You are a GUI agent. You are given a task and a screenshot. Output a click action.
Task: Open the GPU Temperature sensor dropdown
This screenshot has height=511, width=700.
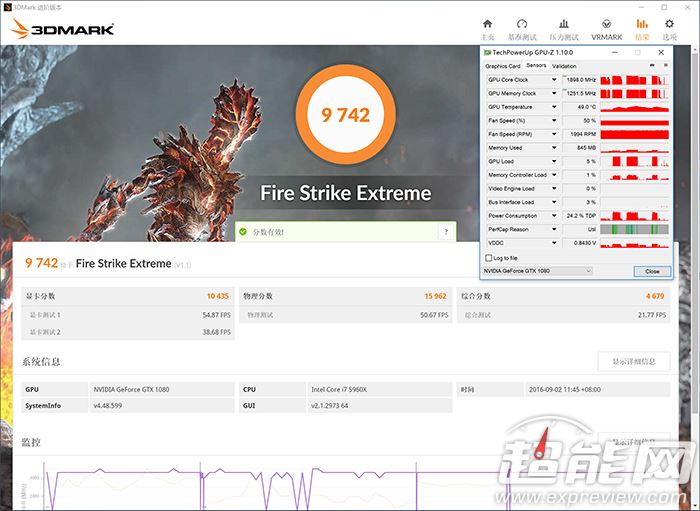tap(554, 107)
